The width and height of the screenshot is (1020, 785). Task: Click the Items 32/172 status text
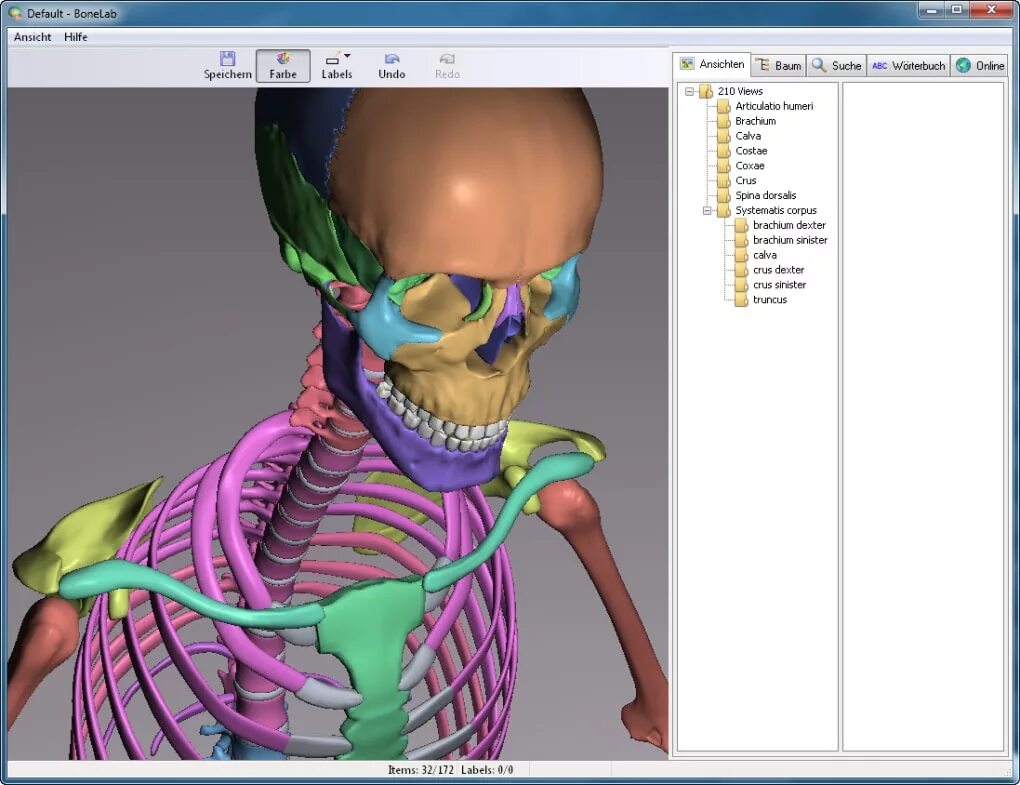click(x=420, y=770)
